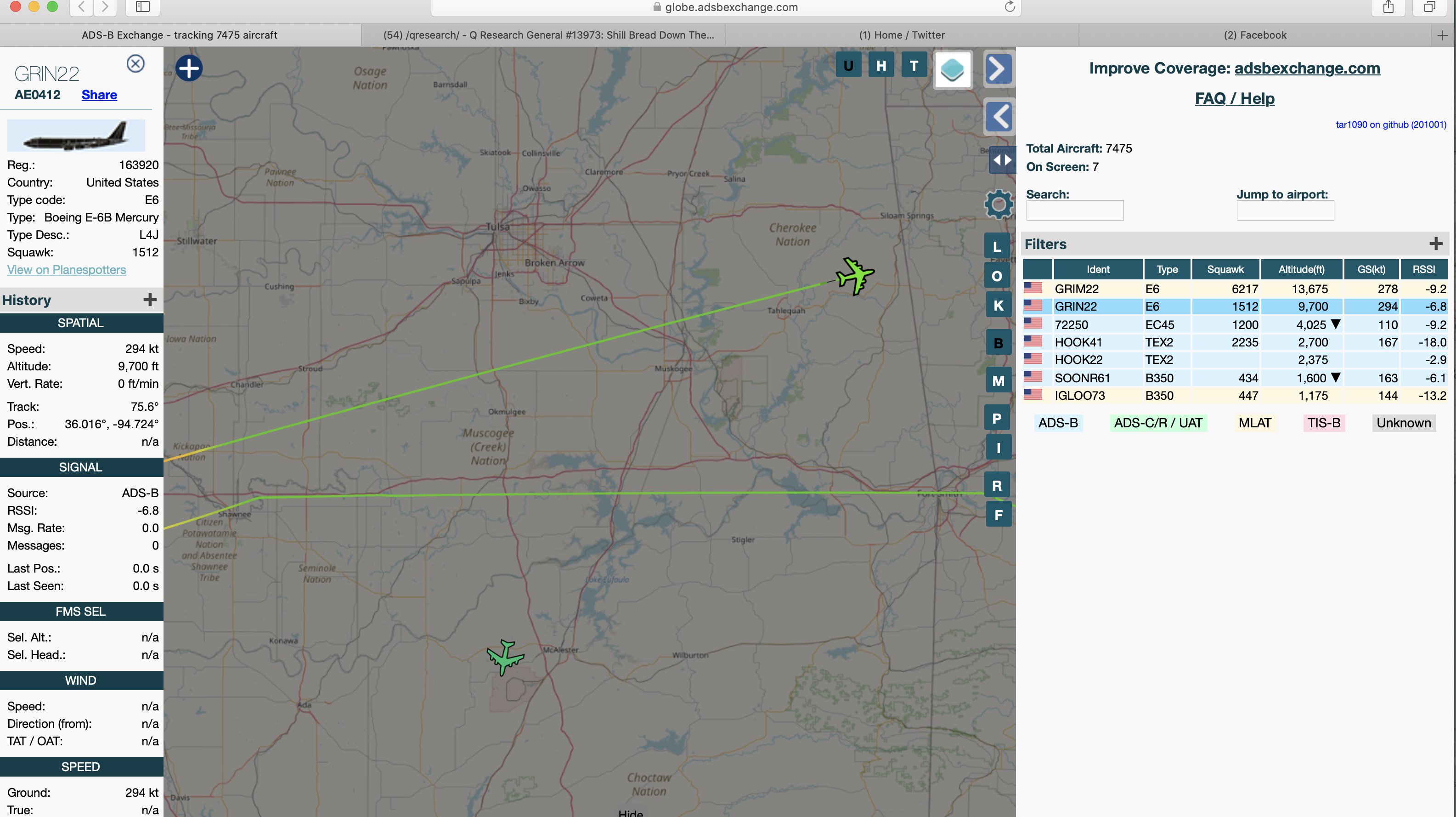This screenshot has height=817, width=1456.
Task: Click the right chevron sidebar button
Action: [x=998, y=69]
